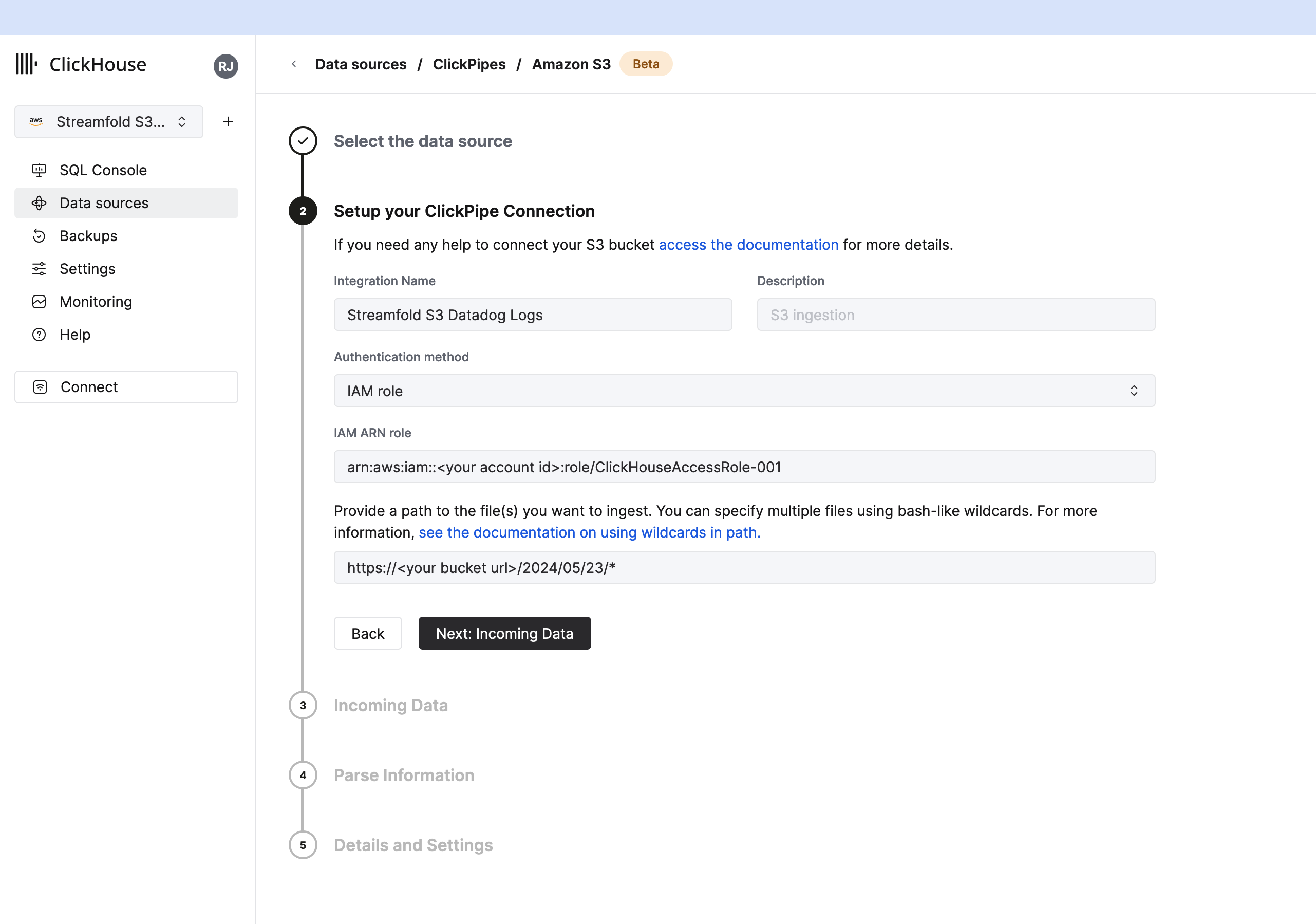
Task: Go back using breadcrumb chevron arrow
Action: [x=294, y=64]
